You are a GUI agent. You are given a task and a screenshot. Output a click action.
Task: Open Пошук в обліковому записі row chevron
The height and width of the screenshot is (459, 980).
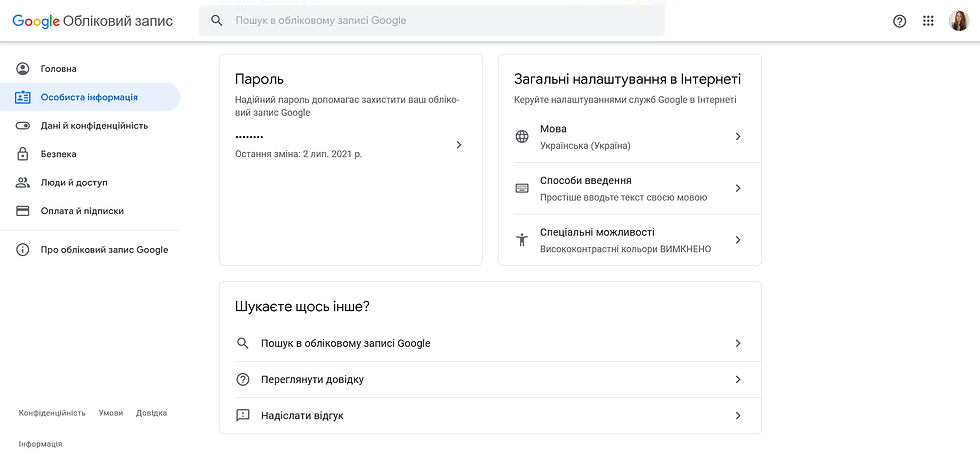coord(738,343)
